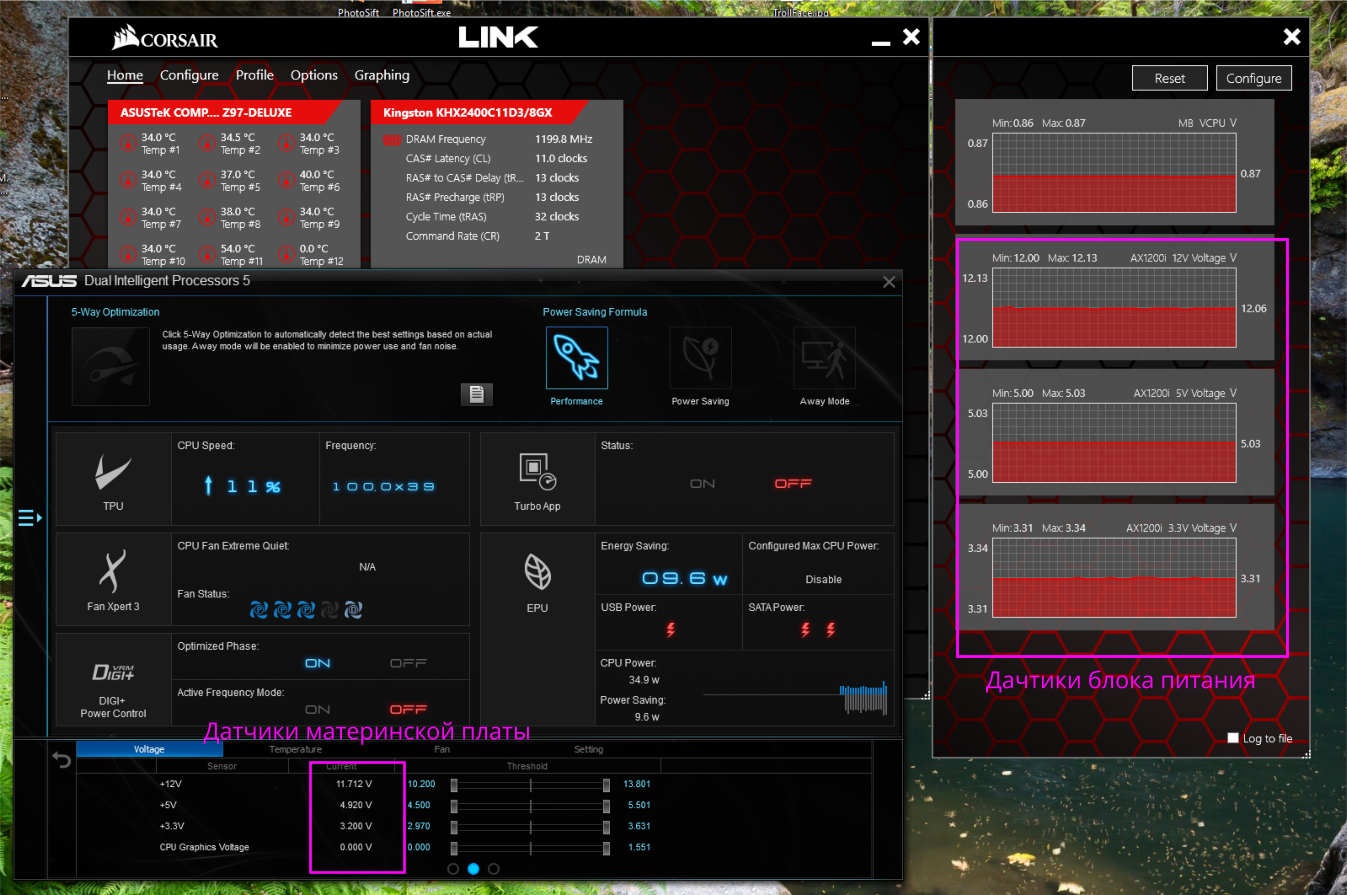Image resolution: width=1347 pixels, height=895 pixels.
Task: Switch to the Temperature sensor tab
Action: pyautogui.click(x=295, y=749)
